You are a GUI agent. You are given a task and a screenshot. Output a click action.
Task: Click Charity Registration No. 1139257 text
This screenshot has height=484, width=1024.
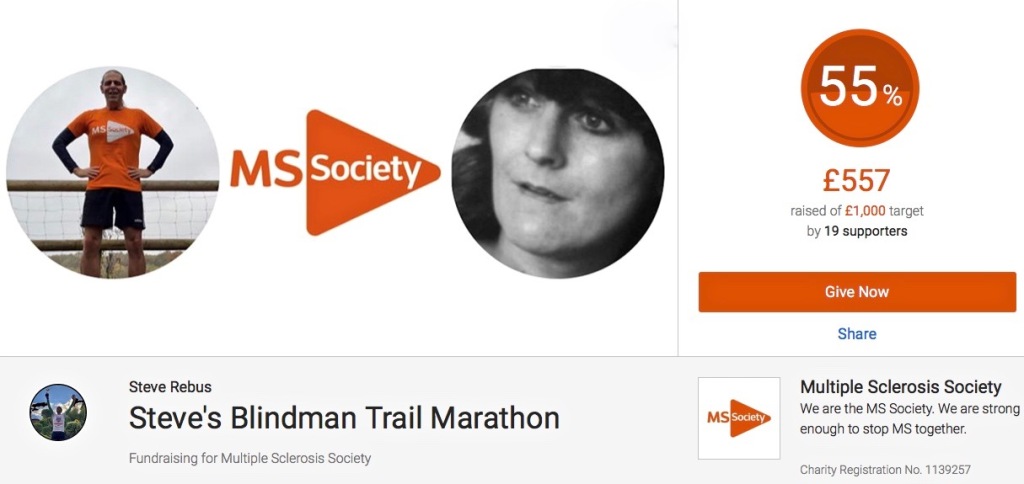(x=885, y=470)
